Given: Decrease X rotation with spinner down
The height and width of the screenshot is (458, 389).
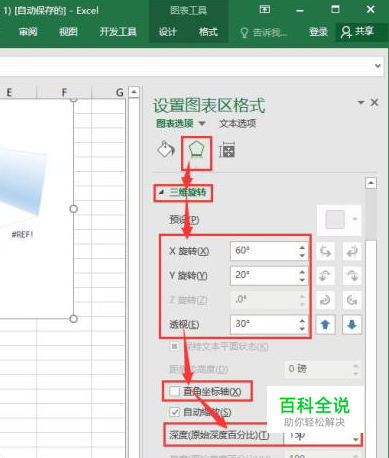Looking at the screenshot, I should [x=302, y=255].
